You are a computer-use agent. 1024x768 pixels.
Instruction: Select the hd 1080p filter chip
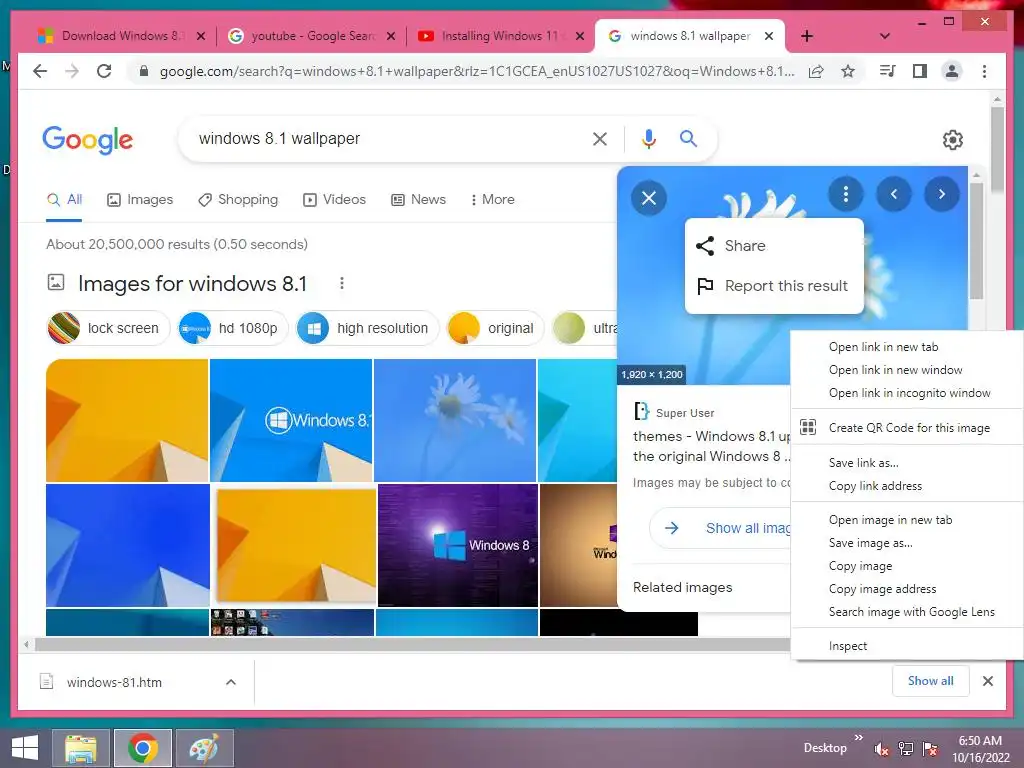pos(232,328)
